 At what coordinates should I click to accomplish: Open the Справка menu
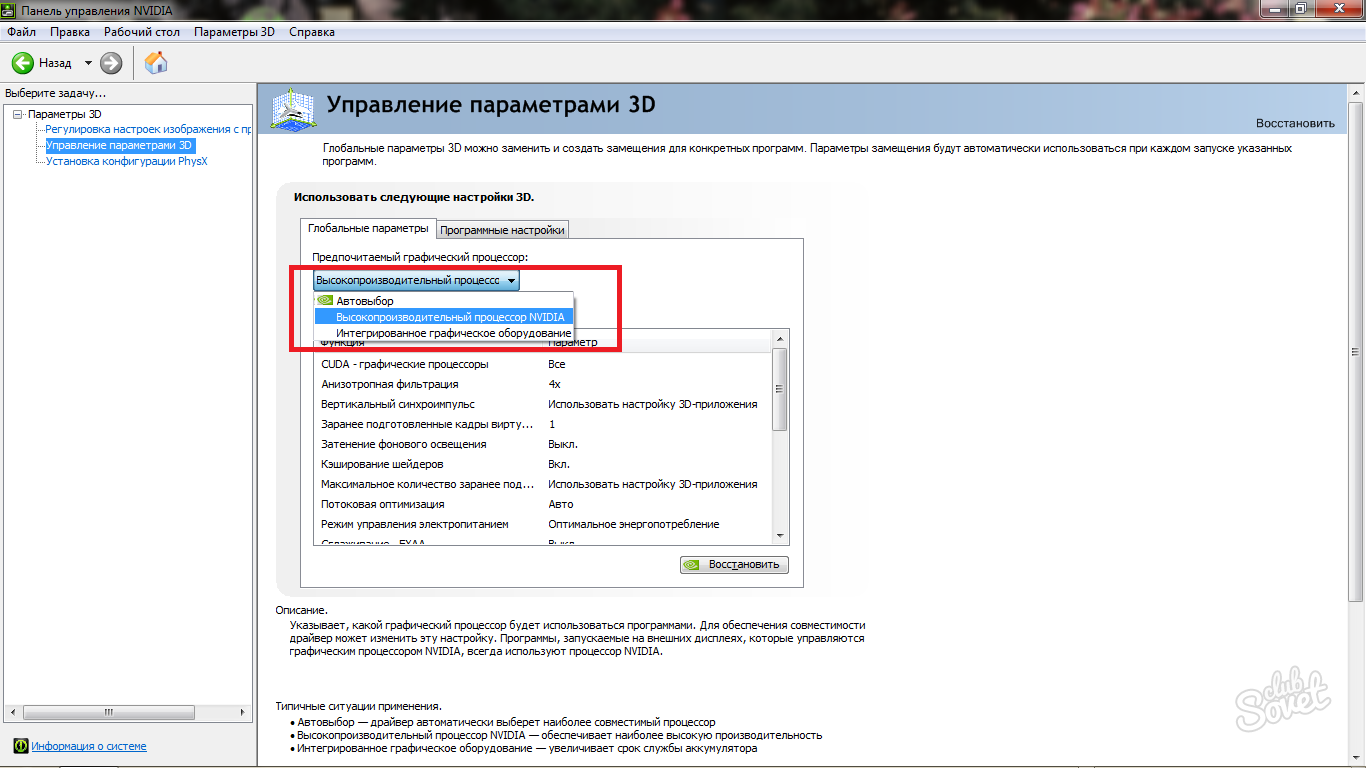coord(312,32)
